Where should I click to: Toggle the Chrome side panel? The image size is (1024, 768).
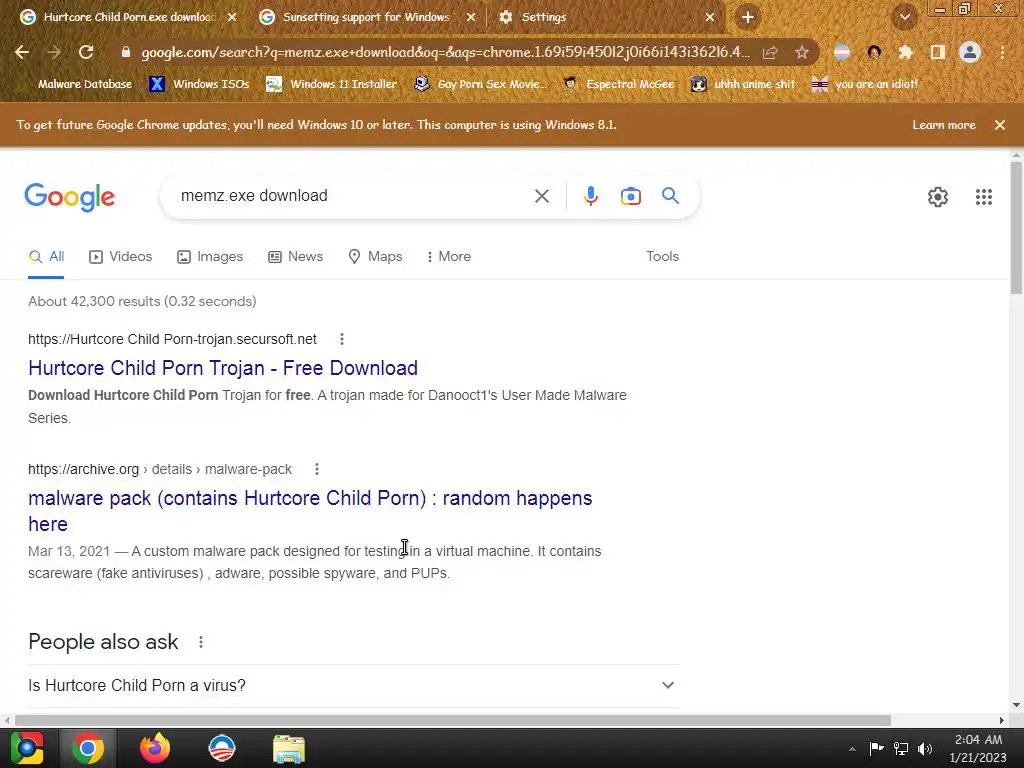coord(938,52)
